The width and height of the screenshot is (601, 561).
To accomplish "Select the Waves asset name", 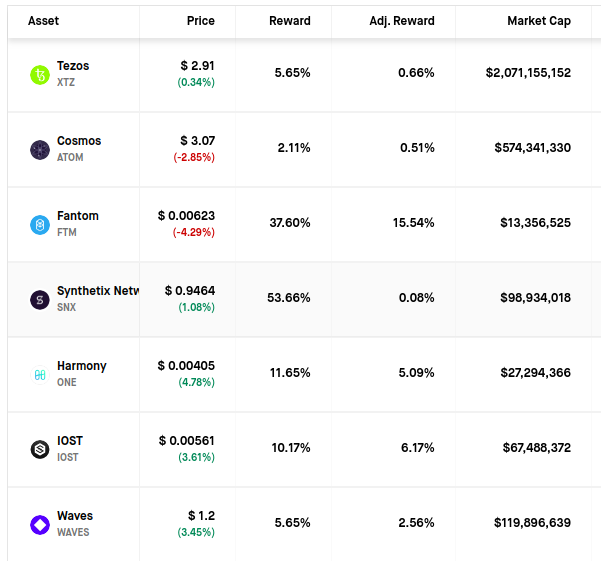I will pyautogui.click(x=75, y=516).
